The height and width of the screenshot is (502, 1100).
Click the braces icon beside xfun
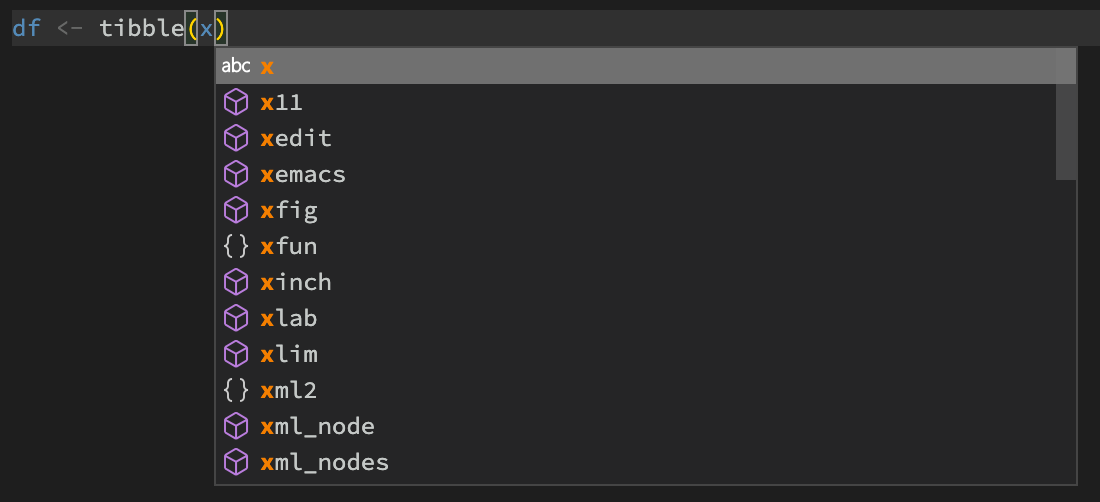coord(235,246)
